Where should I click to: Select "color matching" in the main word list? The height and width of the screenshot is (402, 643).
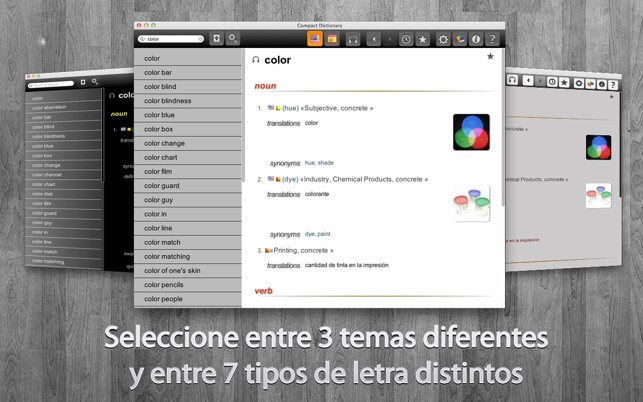pyautogui.click(x=188, y=256)
